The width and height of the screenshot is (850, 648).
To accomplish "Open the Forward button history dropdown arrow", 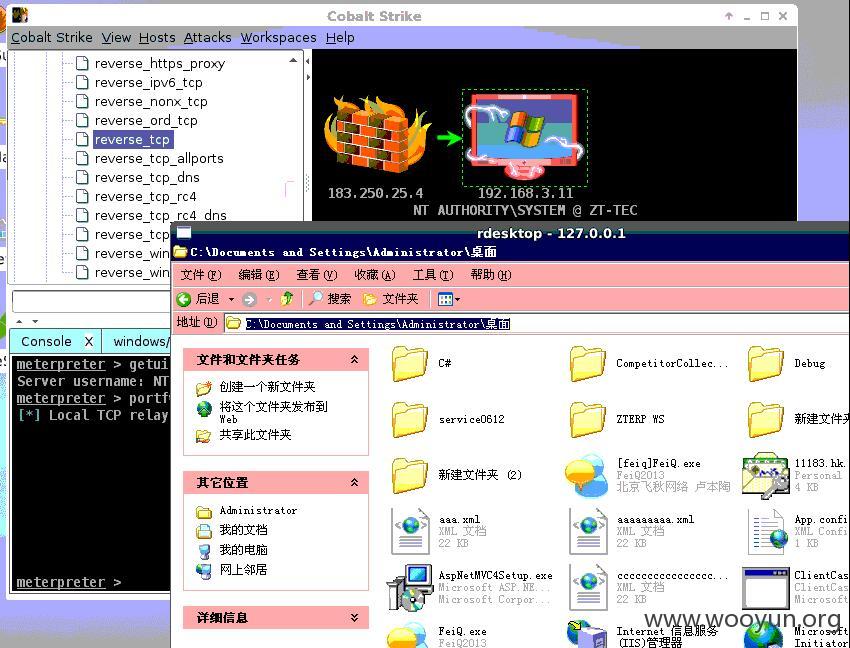I will 268,299.
